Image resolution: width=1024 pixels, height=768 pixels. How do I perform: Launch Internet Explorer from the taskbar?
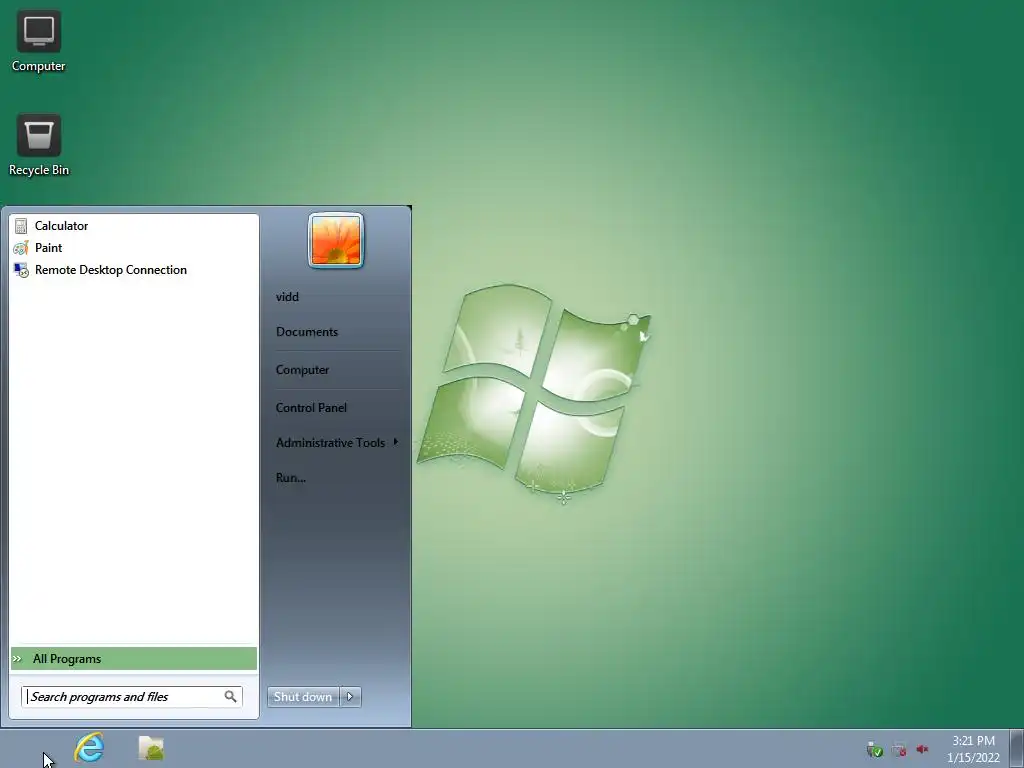click(x=89, y=747)
